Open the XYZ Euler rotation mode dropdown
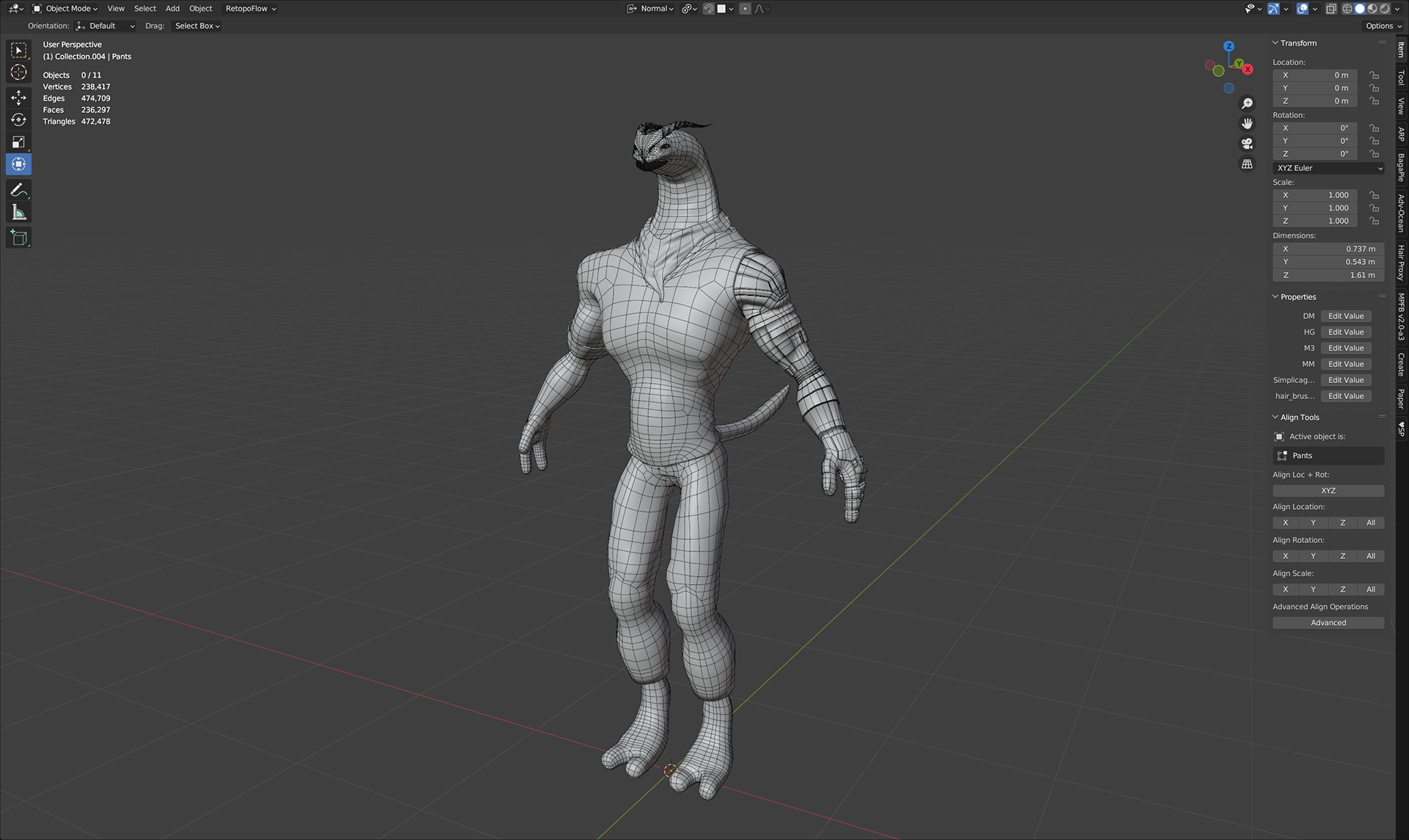Image resolution: width=1409 pixels, height=840 pixels. coord(1328,168)
